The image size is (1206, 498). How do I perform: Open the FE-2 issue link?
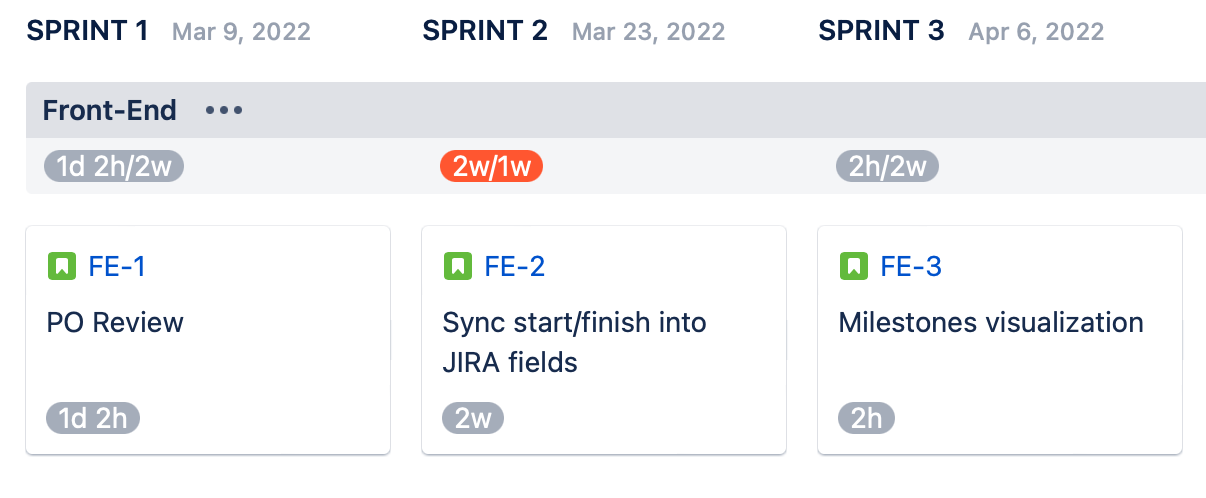click(x=514, y=267)
